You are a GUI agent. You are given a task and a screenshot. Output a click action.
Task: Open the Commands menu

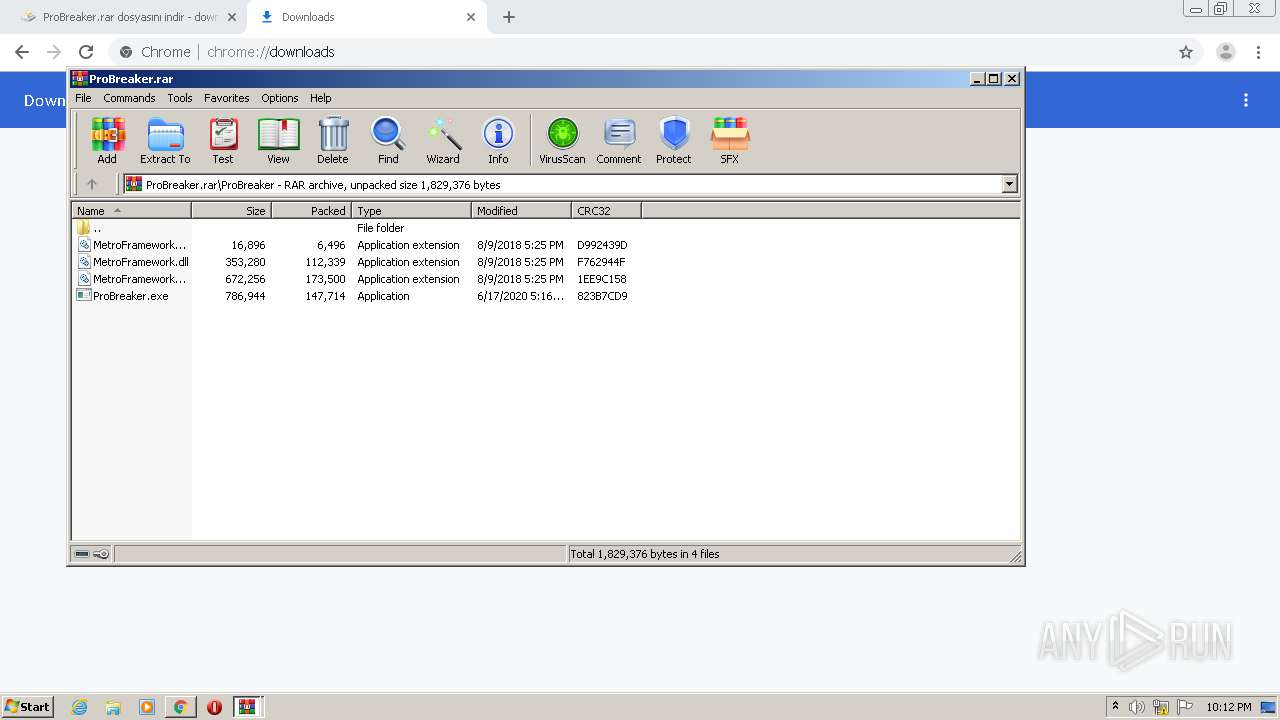click(x=129, y=98)
